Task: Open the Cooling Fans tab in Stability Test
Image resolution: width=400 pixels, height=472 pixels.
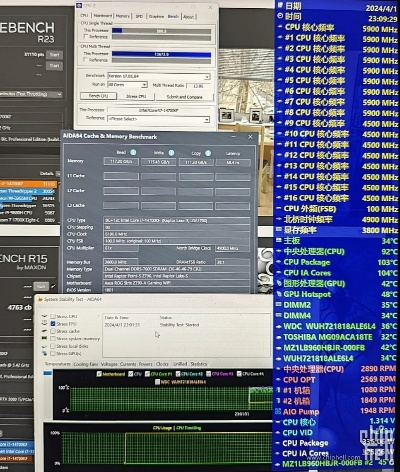Action: coord(85,364)
